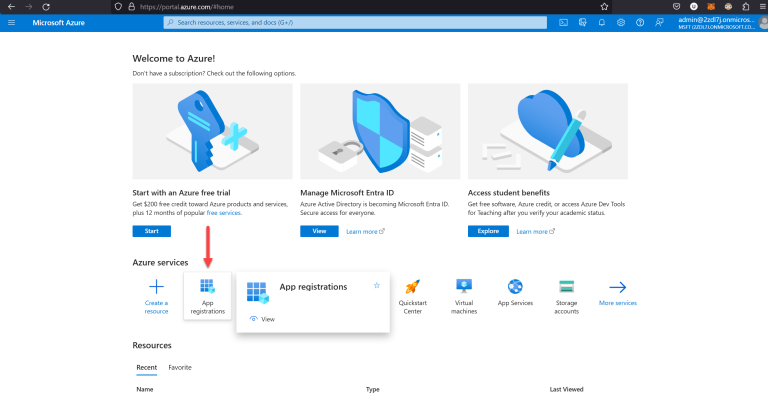
Task: Open the App registrations service tile
Action: pyautogui.click(x=207, y=295)
